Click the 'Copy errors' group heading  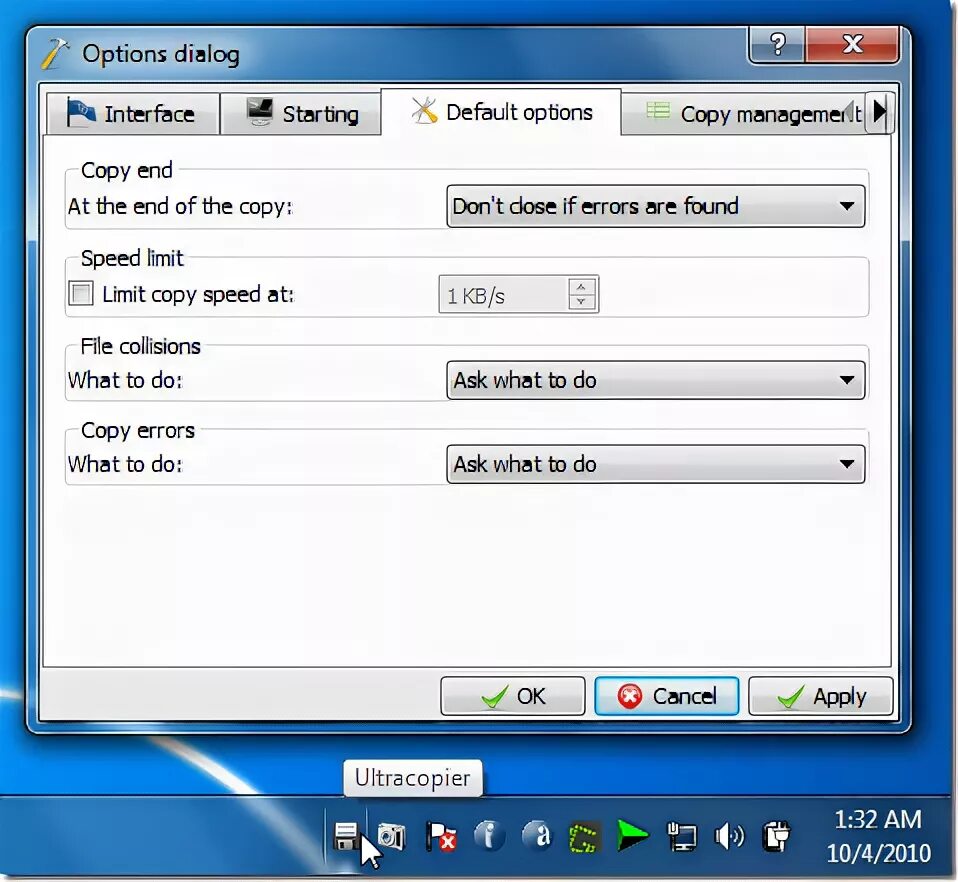(x=137, y=431)
